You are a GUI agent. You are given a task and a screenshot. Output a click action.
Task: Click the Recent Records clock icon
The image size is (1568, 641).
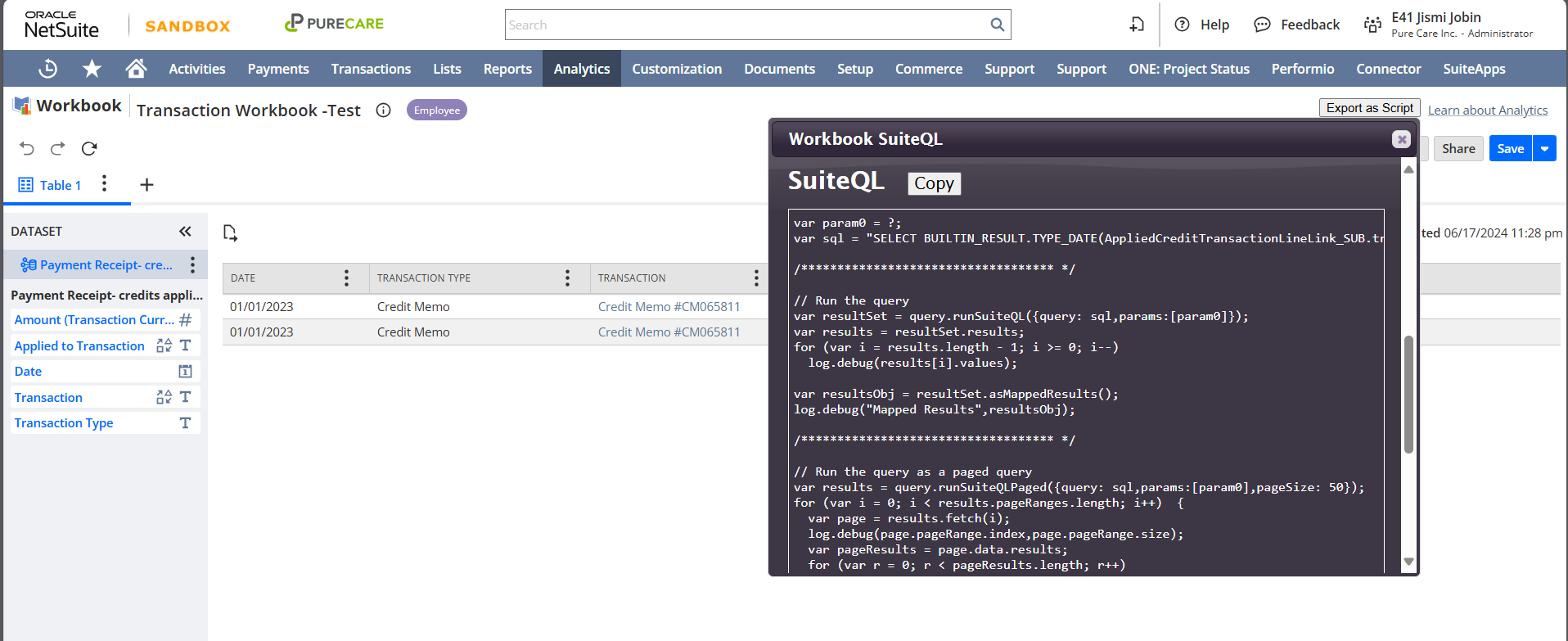pyautogui.click(x=48, y=69)
